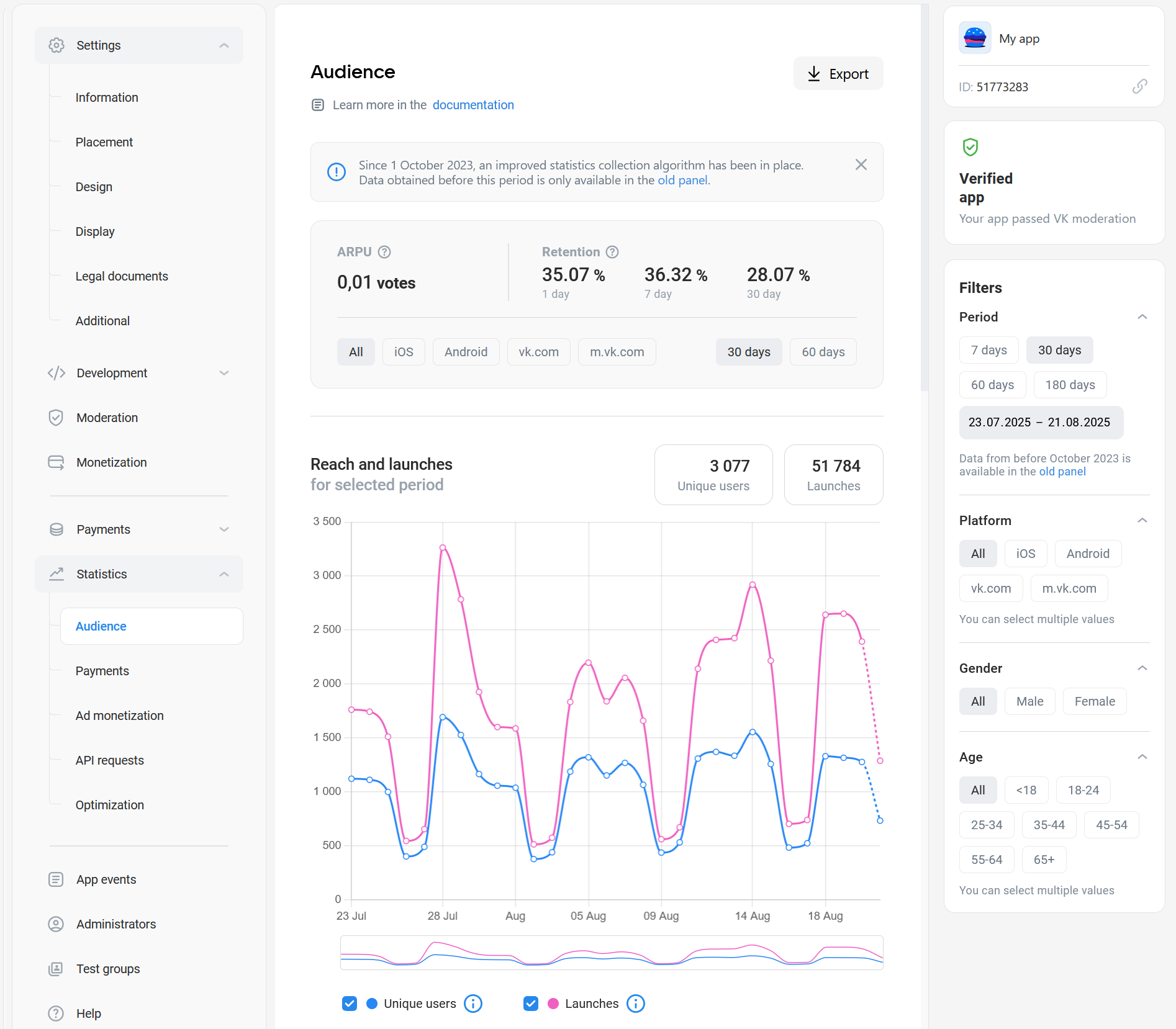Image resolution: width=1176 pixels, height=1029 pixels.
Task: Copy app ID link icon
Action: click(1139, 87)
